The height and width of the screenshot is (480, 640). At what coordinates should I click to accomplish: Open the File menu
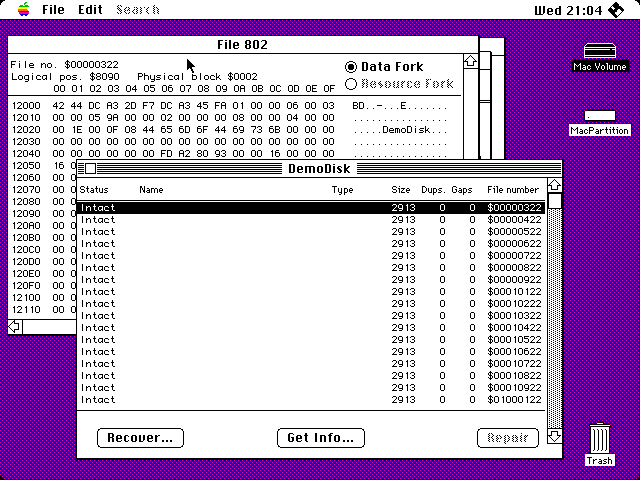click(x=53, y=9)
